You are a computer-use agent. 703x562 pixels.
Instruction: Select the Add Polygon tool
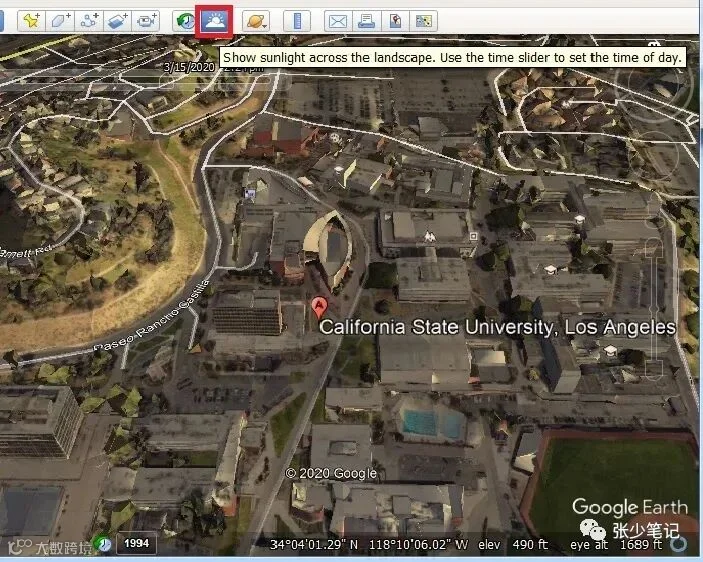(x=60, y=21)
